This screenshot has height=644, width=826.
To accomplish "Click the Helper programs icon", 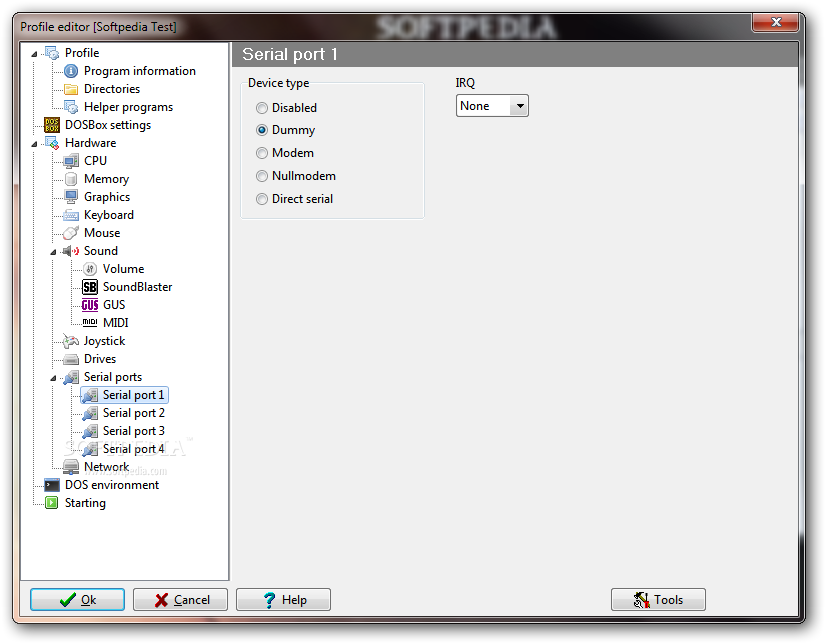I will tap(71, 107).
